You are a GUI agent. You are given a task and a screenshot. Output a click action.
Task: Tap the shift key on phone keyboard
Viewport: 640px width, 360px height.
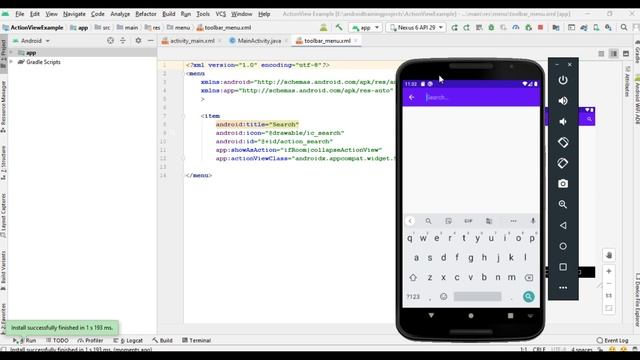coord(413,278)
